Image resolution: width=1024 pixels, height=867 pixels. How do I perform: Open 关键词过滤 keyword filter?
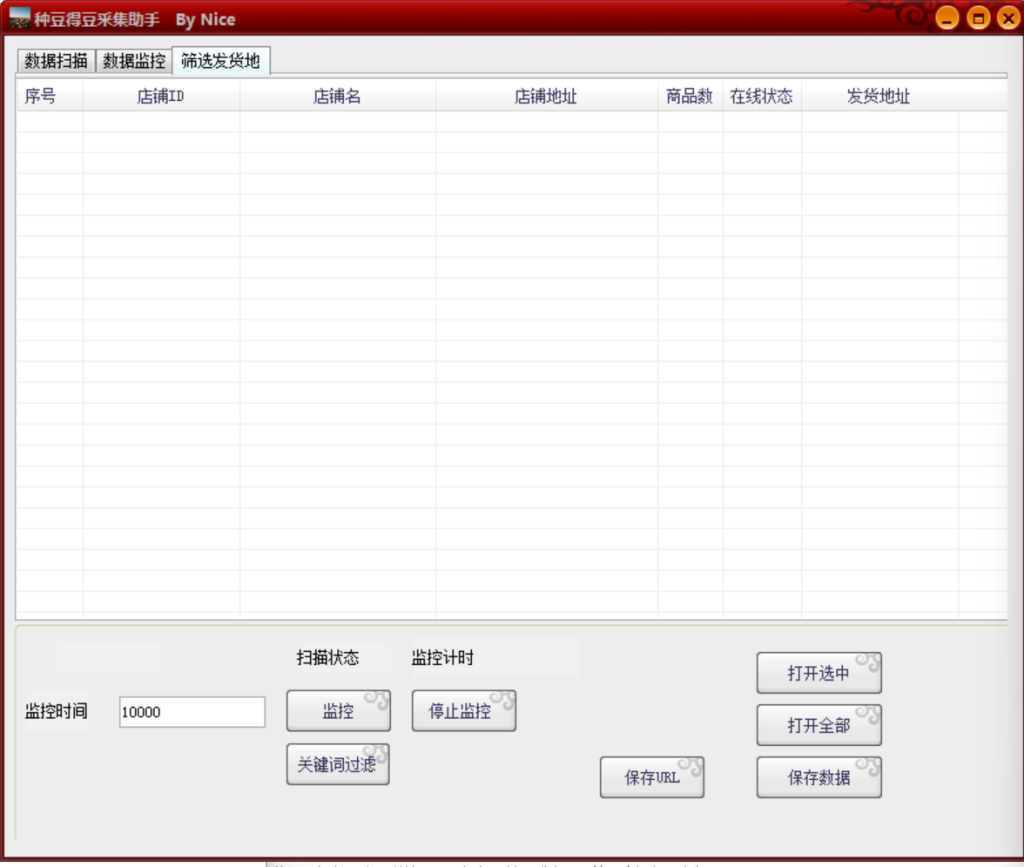337,765
